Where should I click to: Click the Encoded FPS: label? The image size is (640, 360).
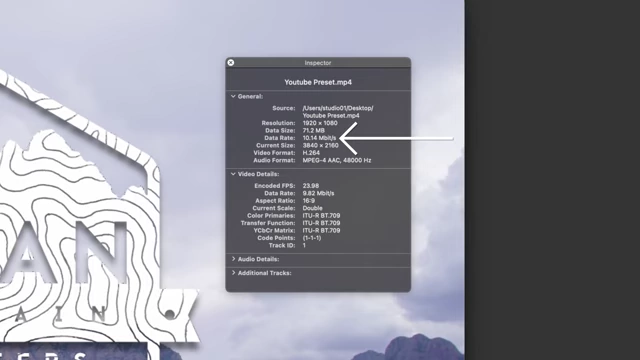click(275, 186)
